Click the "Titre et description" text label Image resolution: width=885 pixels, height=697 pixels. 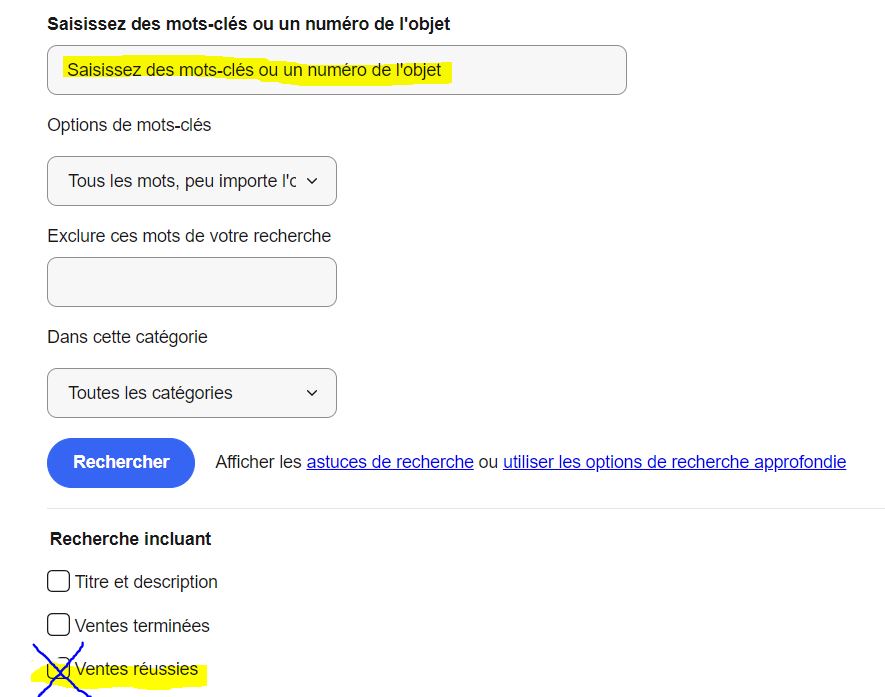coord(146,581)
